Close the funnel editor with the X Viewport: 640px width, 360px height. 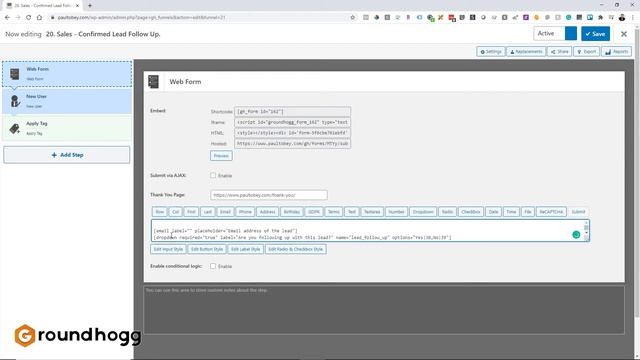[624, 34]
